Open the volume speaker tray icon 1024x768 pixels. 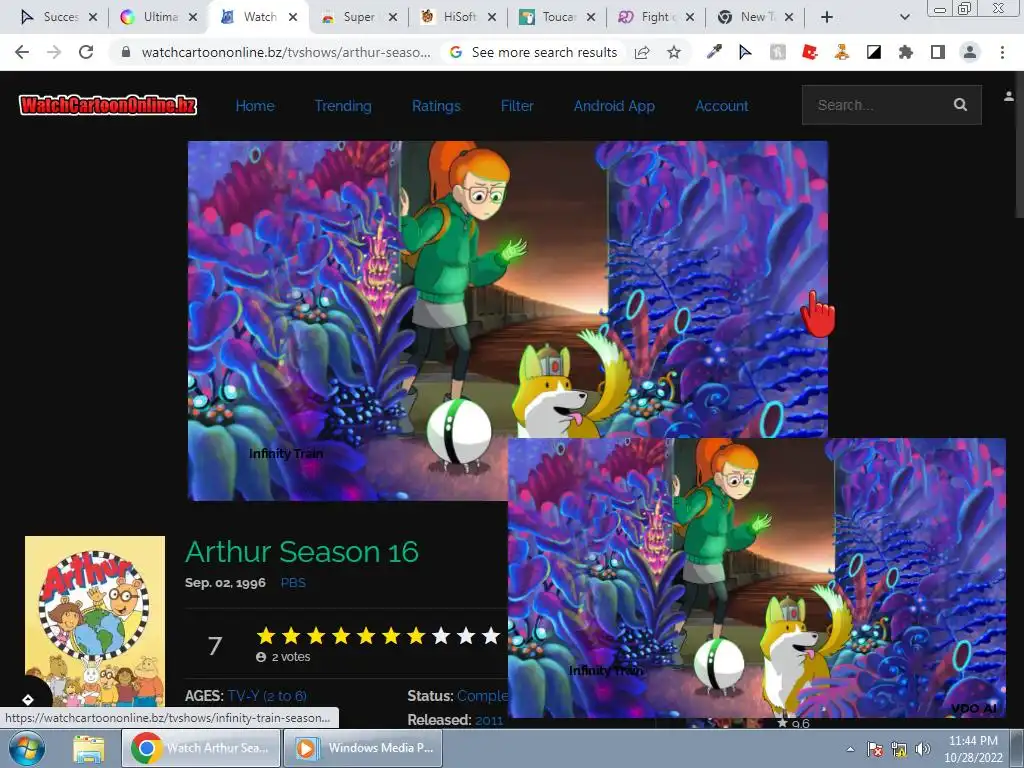coord(922,749)
